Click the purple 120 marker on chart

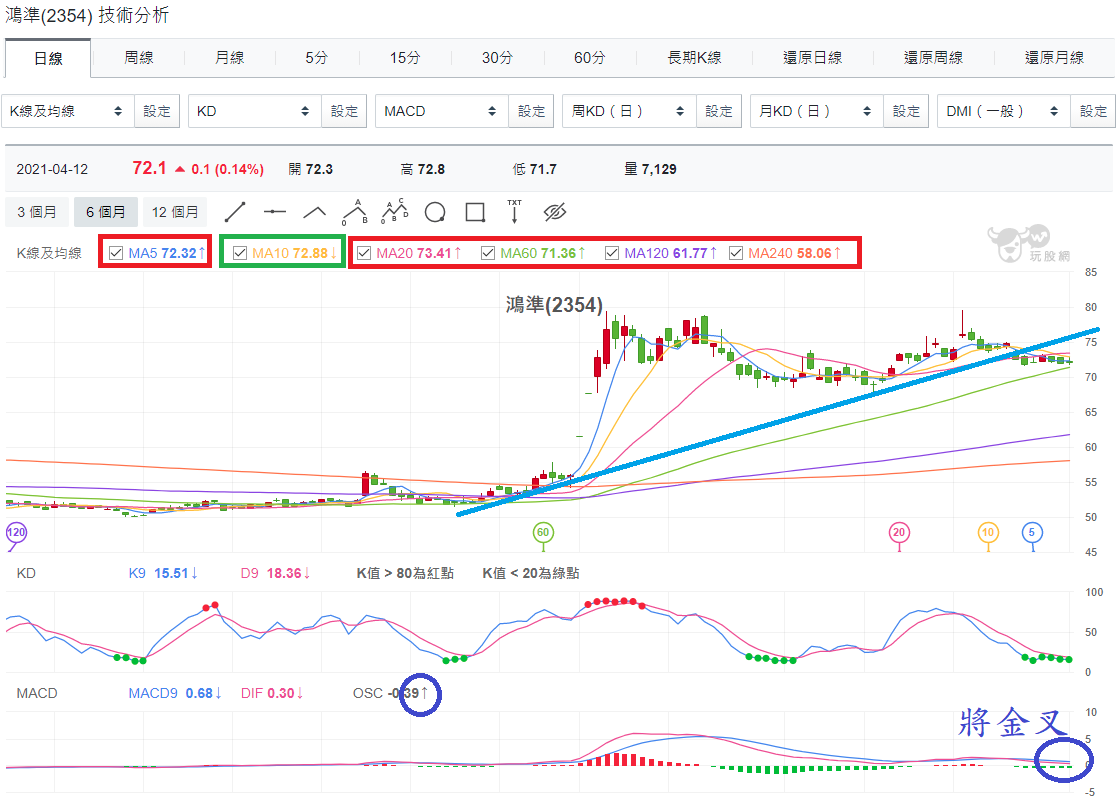click(x=16, y=532)
